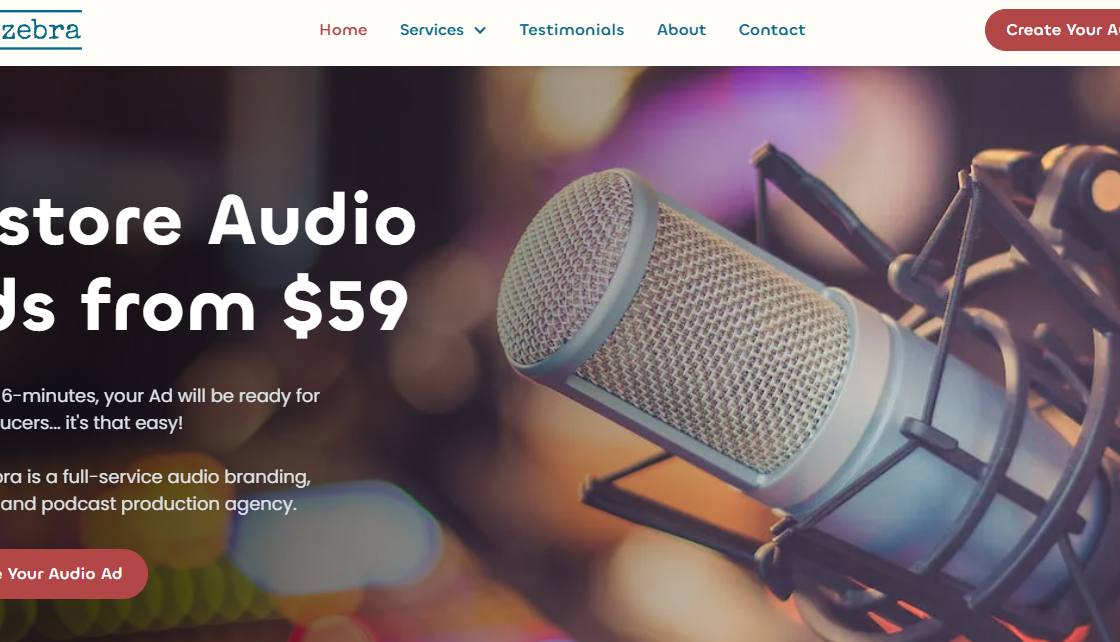Open the Services menu item

point(431,30)
